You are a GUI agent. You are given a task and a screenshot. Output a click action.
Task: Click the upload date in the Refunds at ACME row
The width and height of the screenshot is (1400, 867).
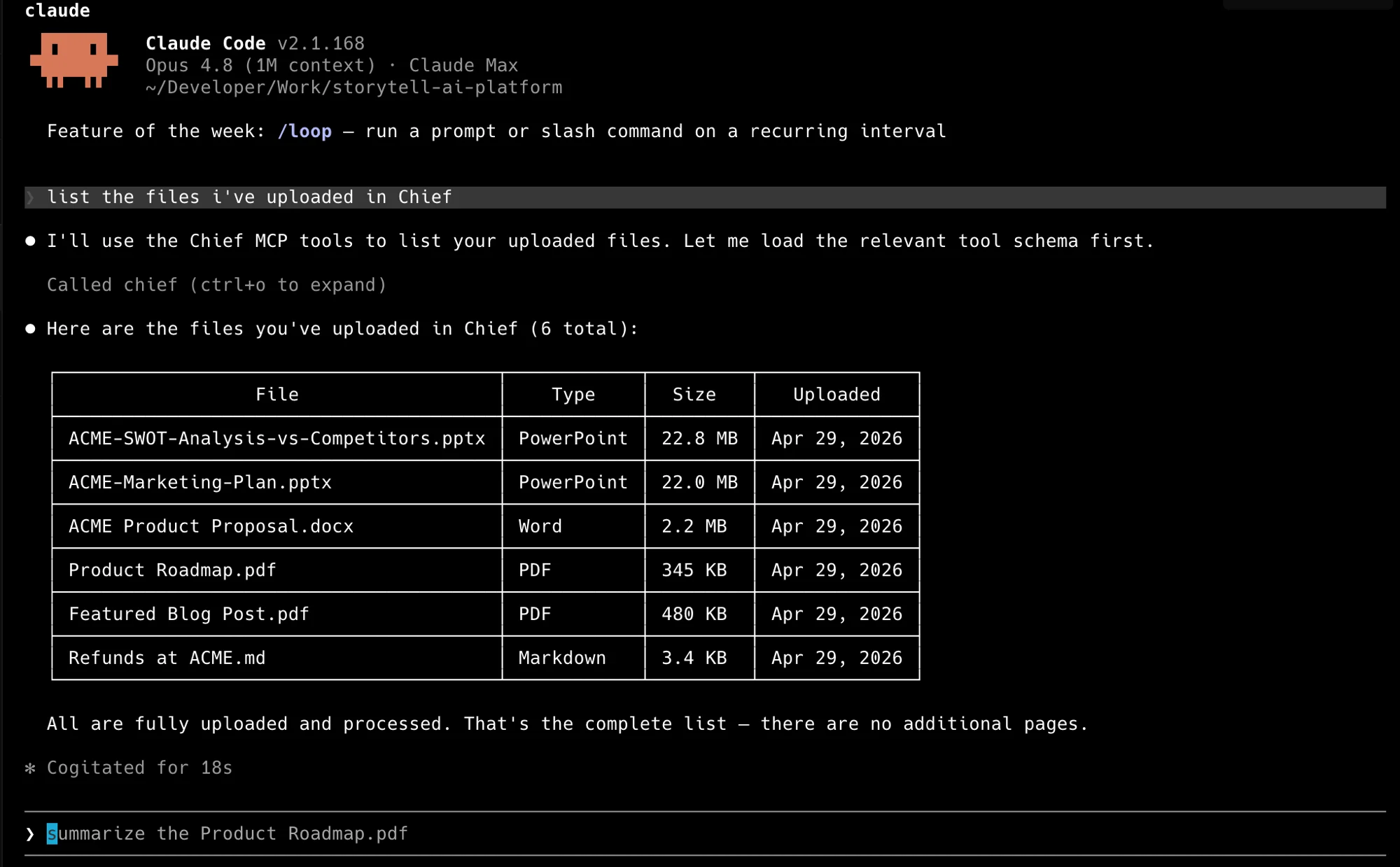tap(836, 658)
